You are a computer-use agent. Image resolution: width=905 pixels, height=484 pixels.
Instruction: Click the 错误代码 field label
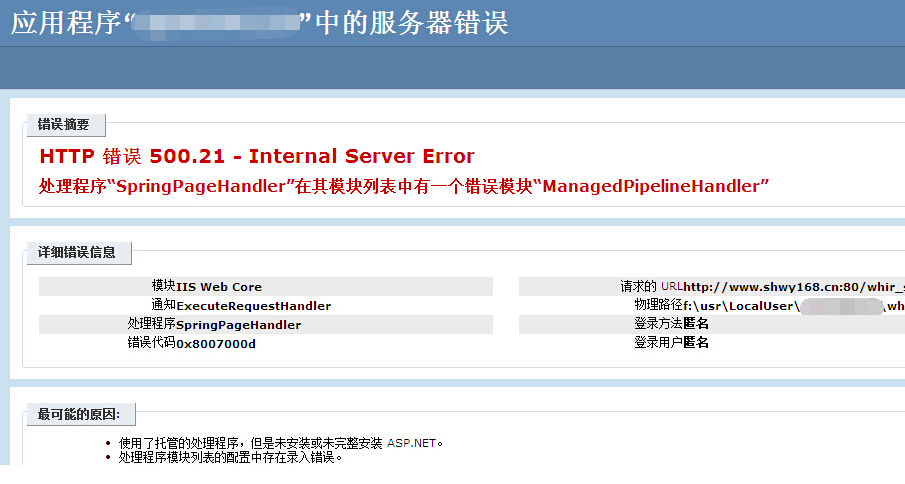[151, 343]
